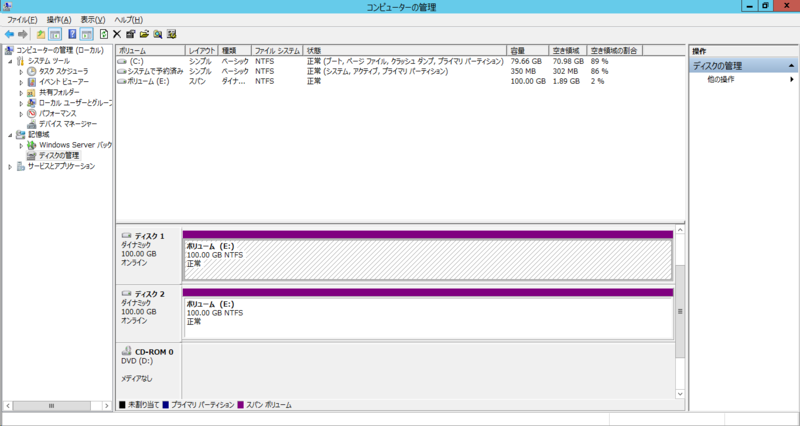This screenshot has width=800, height=426.
Task: Click the purple スパン ボリューム legend swatch
Action: click(x=240, y=405)
